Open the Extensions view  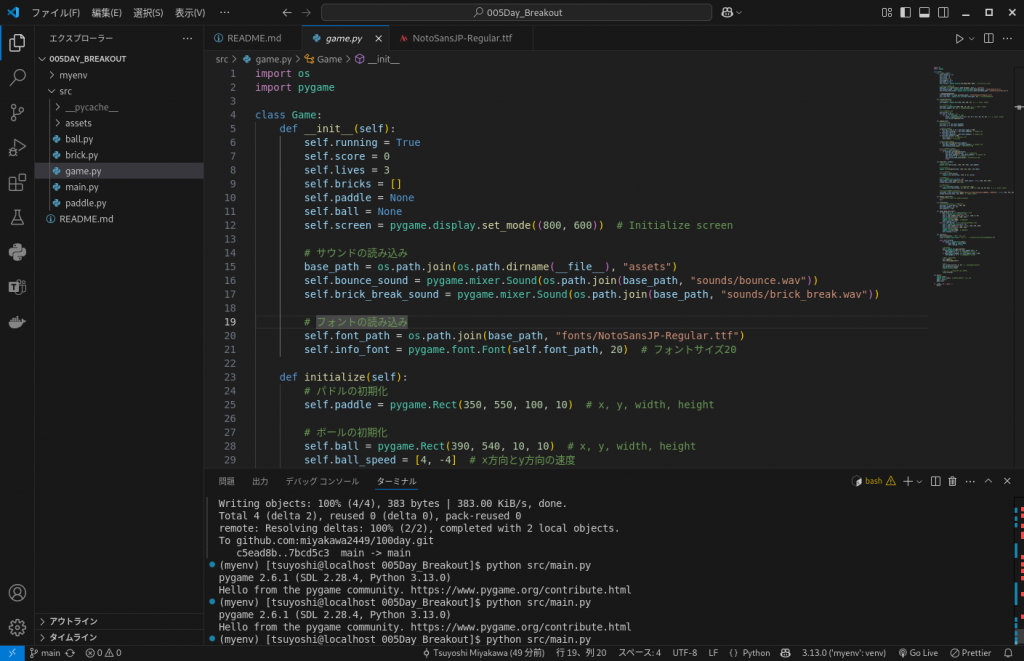click(x=17, y=182)
